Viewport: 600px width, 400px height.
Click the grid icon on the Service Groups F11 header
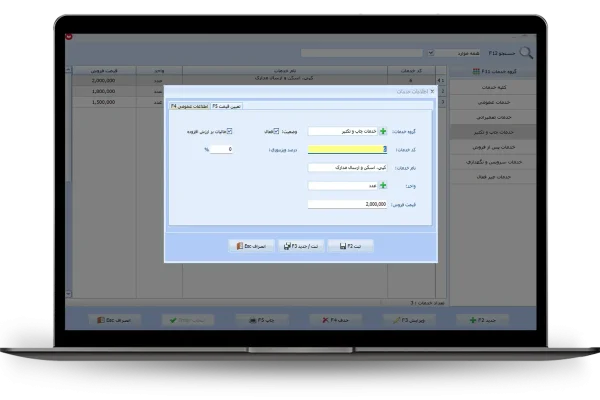click(x=476, y=72)
